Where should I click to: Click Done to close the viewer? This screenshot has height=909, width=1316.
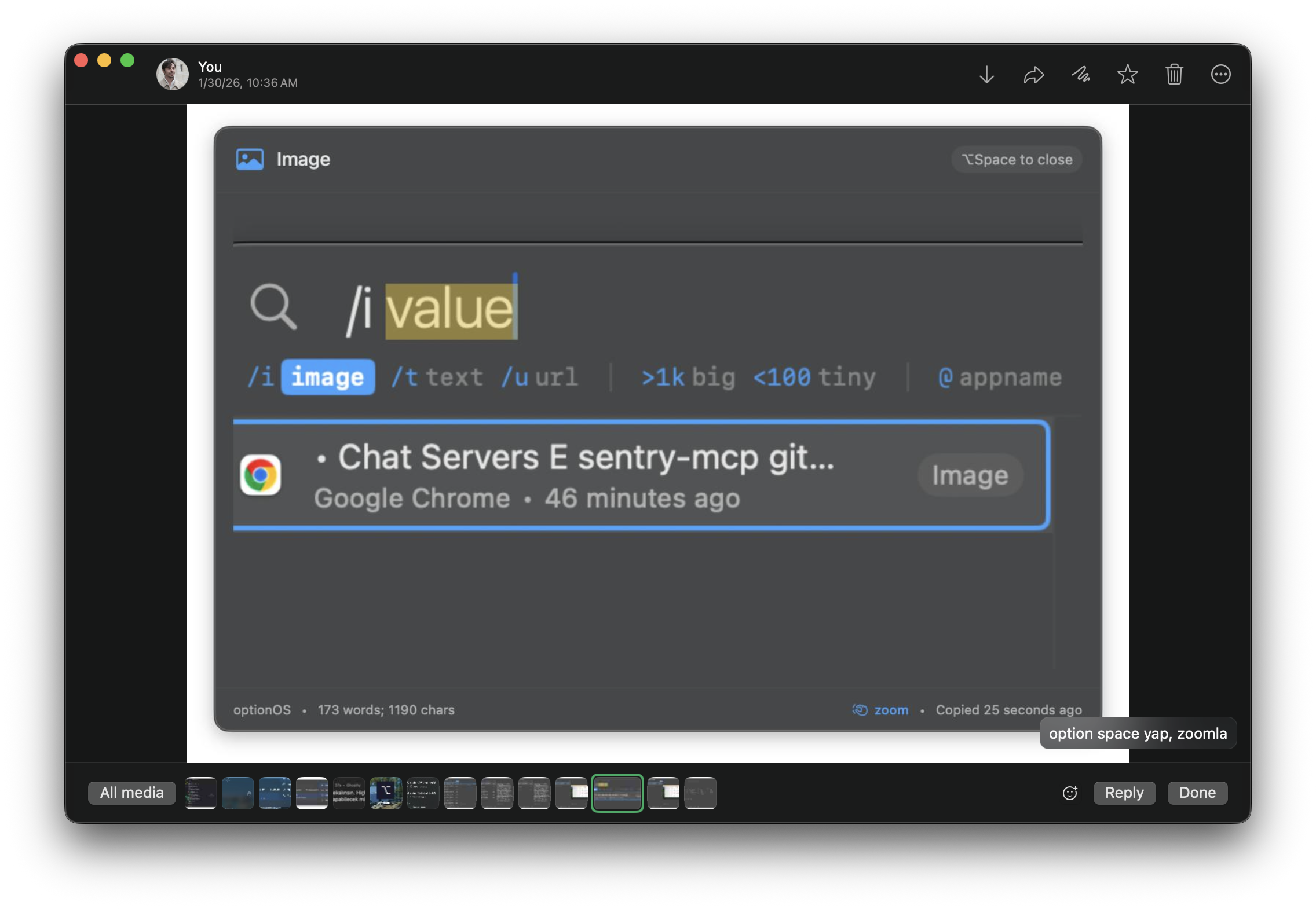1196,793
